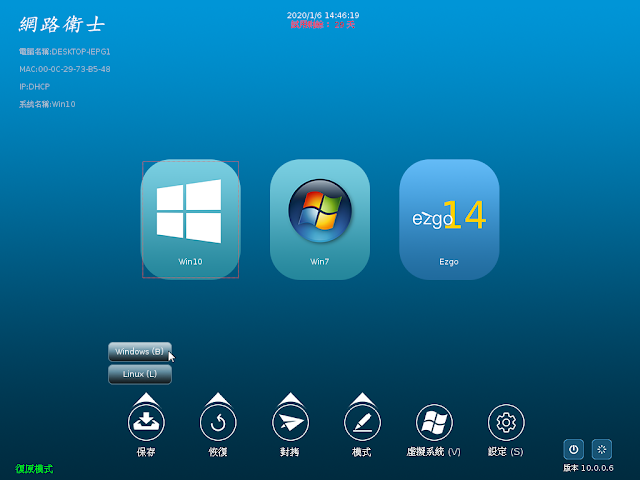
Task: Click the 對拷 paper plane icon
Action: pyautogui.click(x=290, y=422)
